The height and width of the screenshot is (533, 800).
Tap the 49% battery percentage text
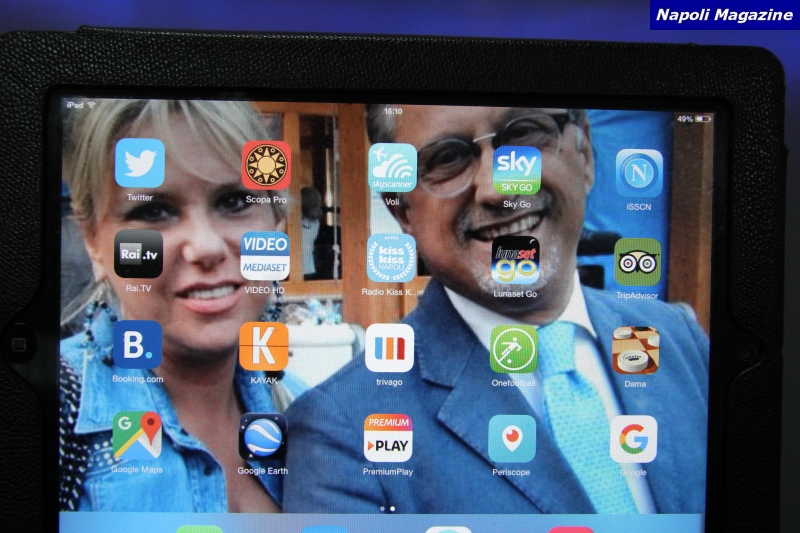(685, 119)
